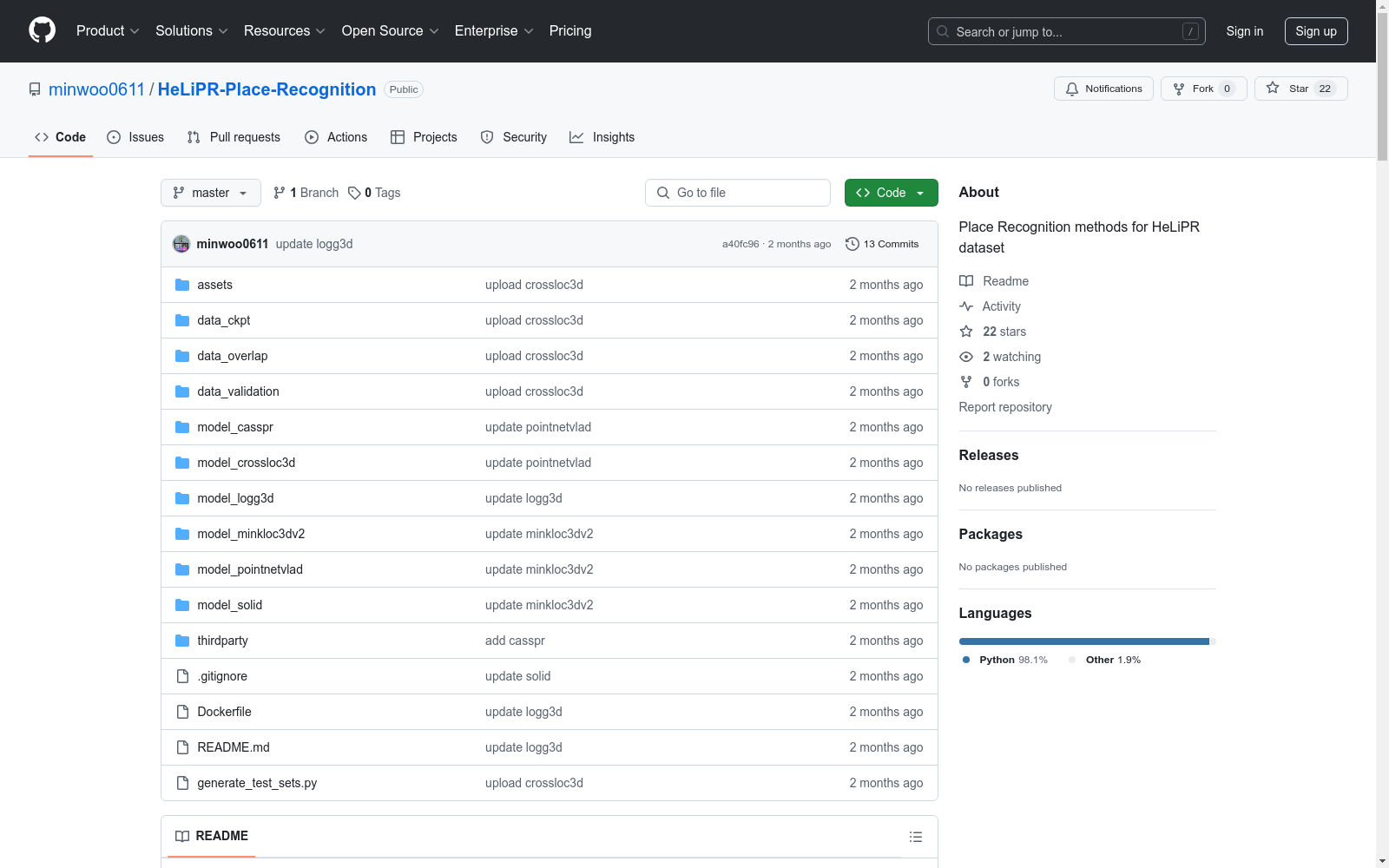1389x868 pixels.
Task: Click the minwoo0611 commit author avatar
Action: tap(181, 244)
